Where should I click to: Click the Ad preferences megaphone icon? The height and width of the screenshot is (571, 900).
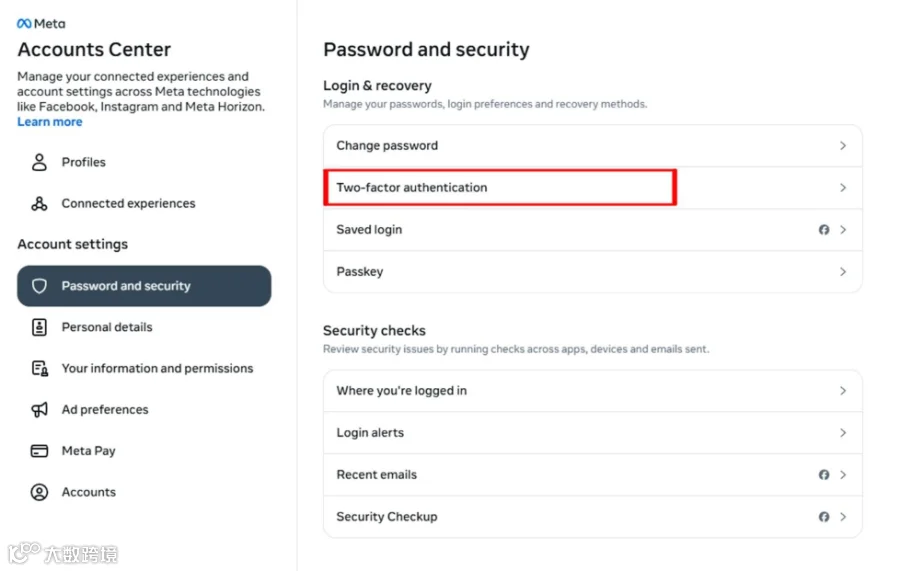click(x=39, y=410)
